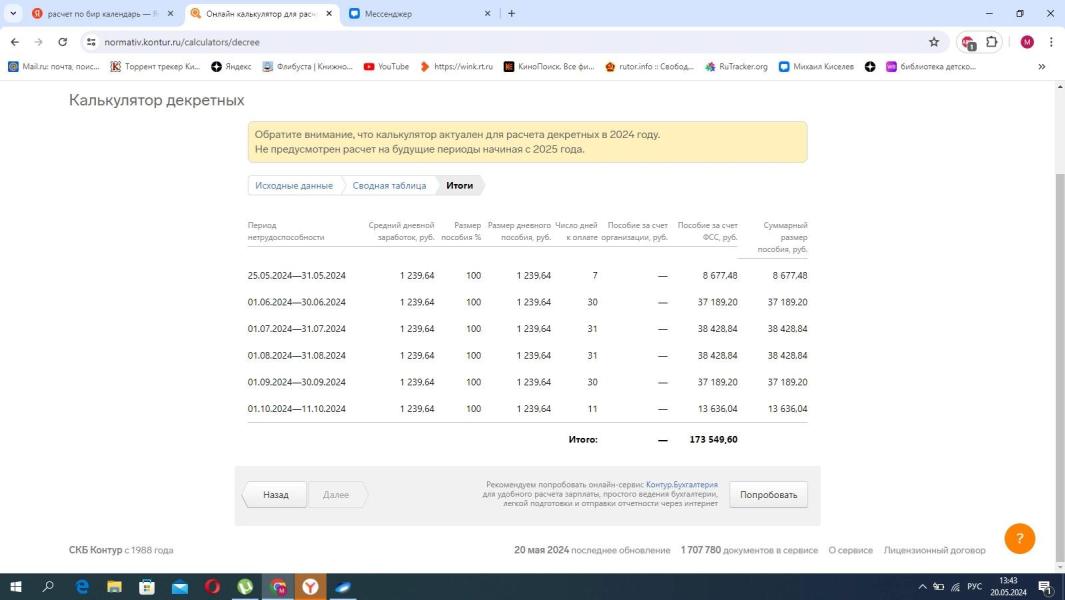
Task: Switch to the Мессенджер browser tab
Action: (x=419, y=14)
